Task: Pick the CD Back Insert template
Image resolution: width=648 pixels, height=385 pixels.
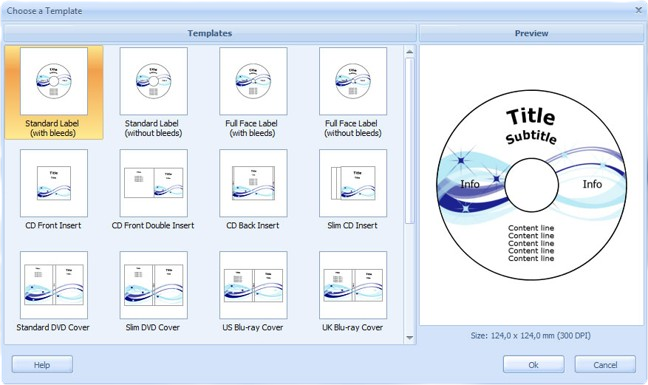Action: point(253,190)
